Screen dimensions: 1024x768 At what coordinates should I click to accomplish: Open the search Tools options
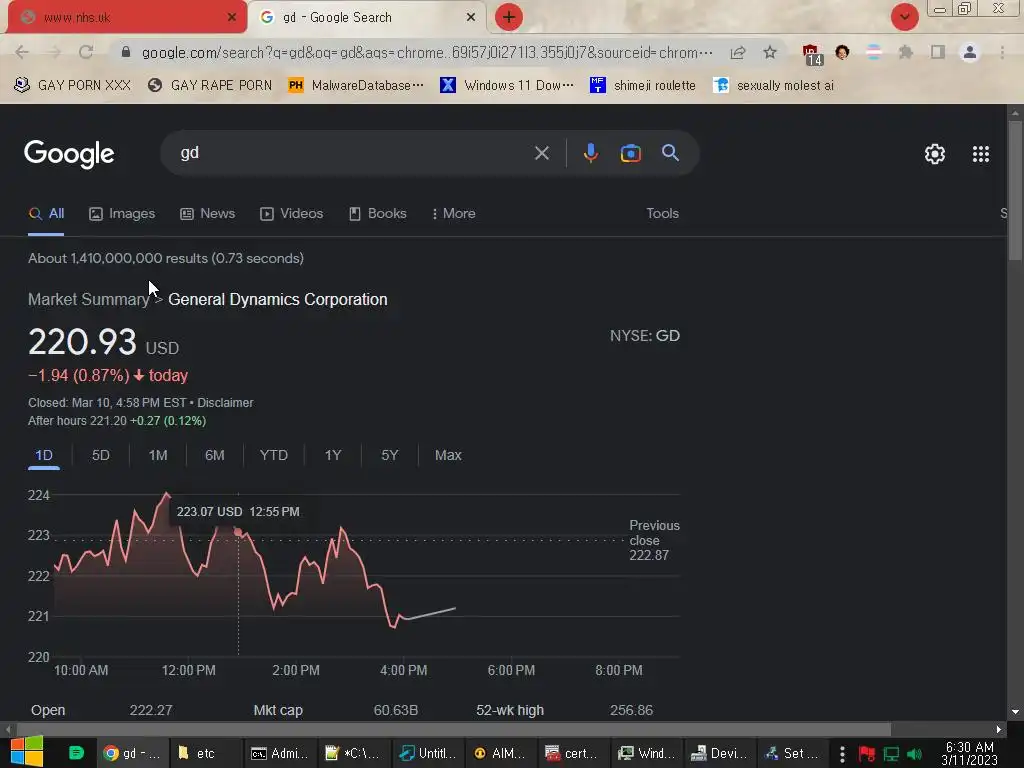[x=662, y=214]
